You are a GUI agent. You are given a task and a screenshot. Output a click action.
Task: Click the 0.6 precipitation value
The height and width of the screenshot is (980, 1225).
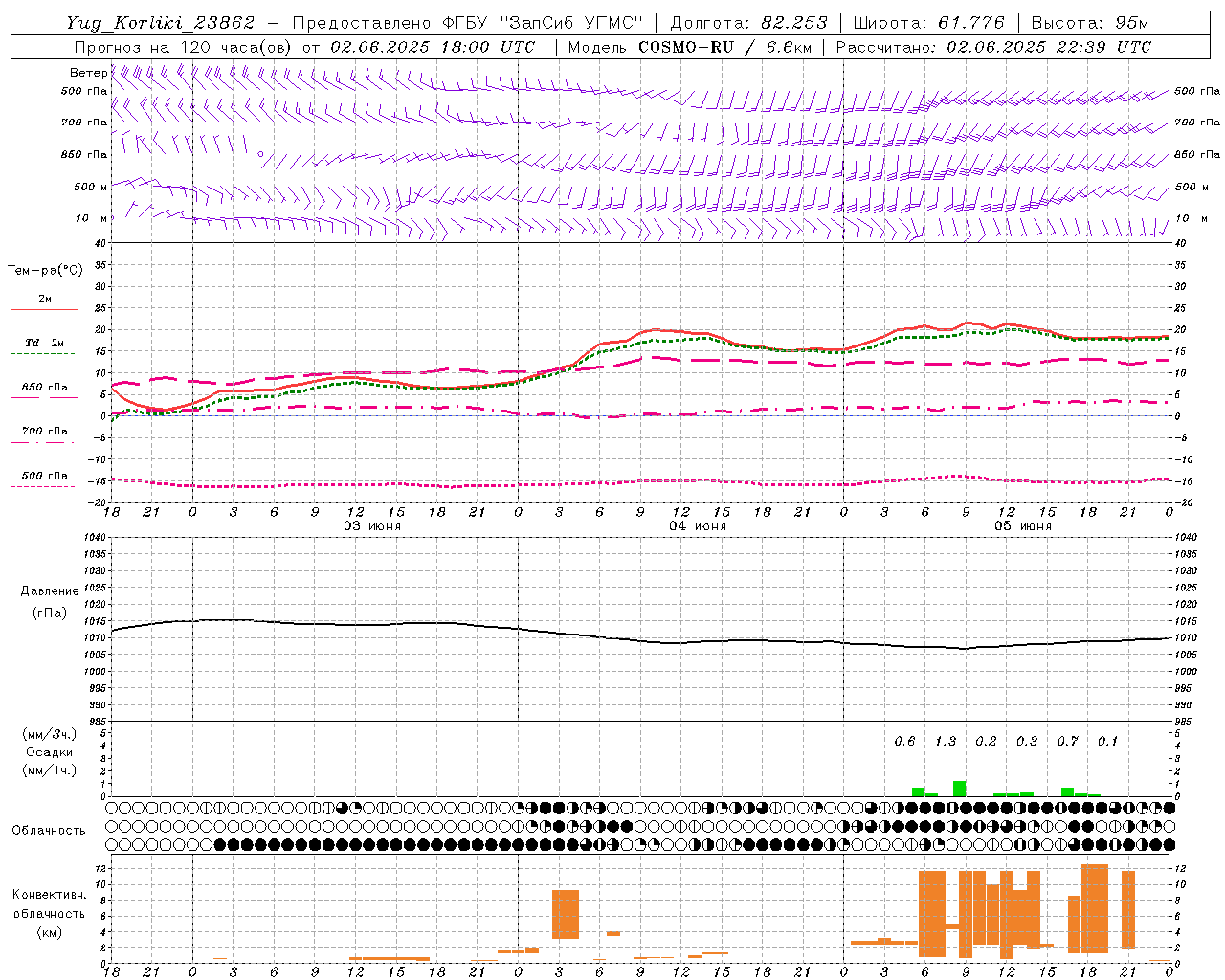904,742
